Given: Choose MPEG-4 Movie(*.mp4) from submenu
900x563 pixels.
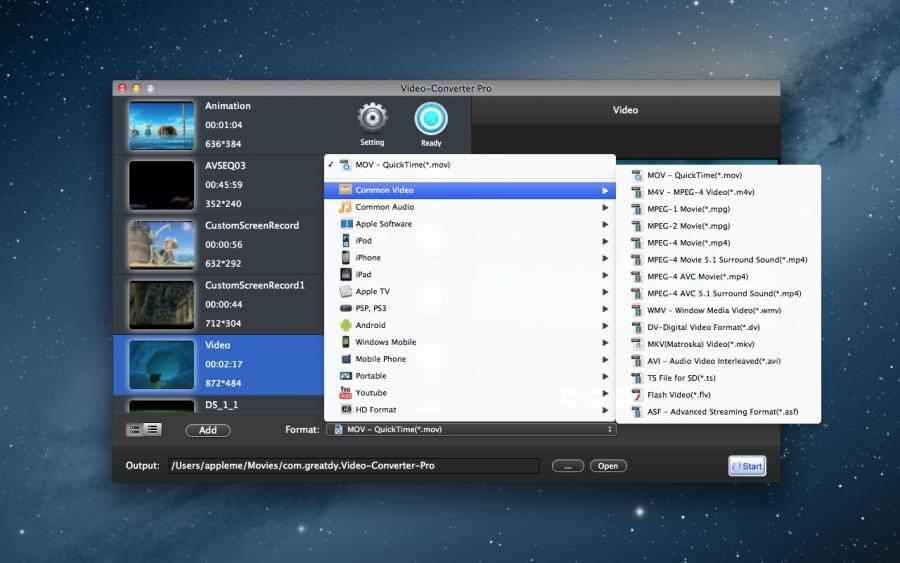Looking at the screenshot, I should pyautogui.click(x=718, y=243).
